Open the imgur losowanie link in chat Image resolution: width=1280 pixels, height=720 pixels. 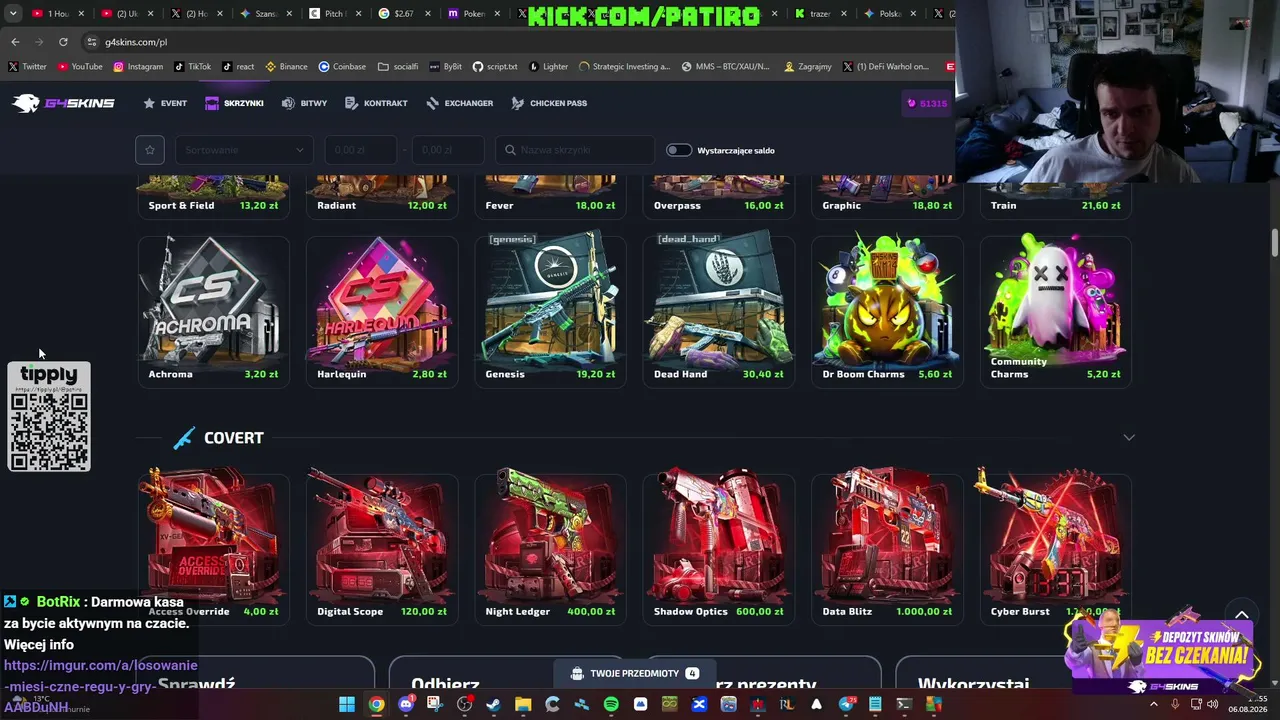click(100, 686)
